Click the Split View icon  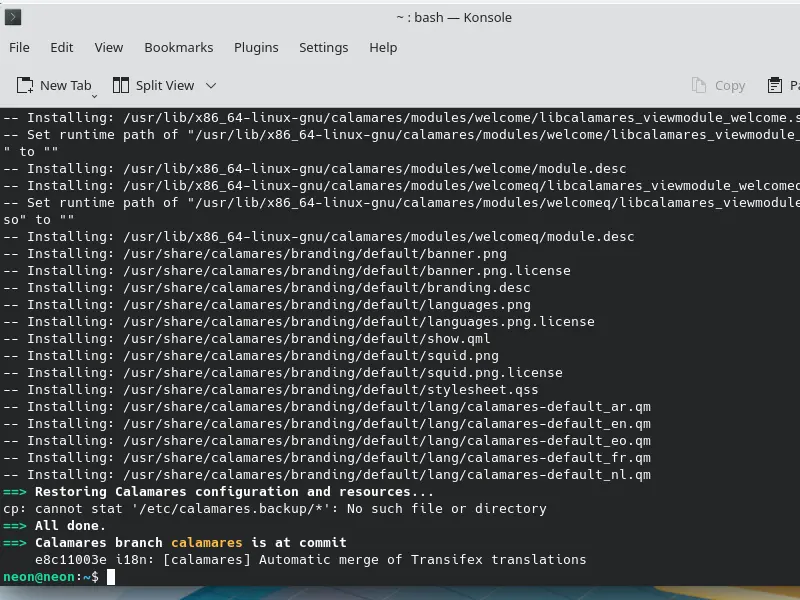[121, 85]
